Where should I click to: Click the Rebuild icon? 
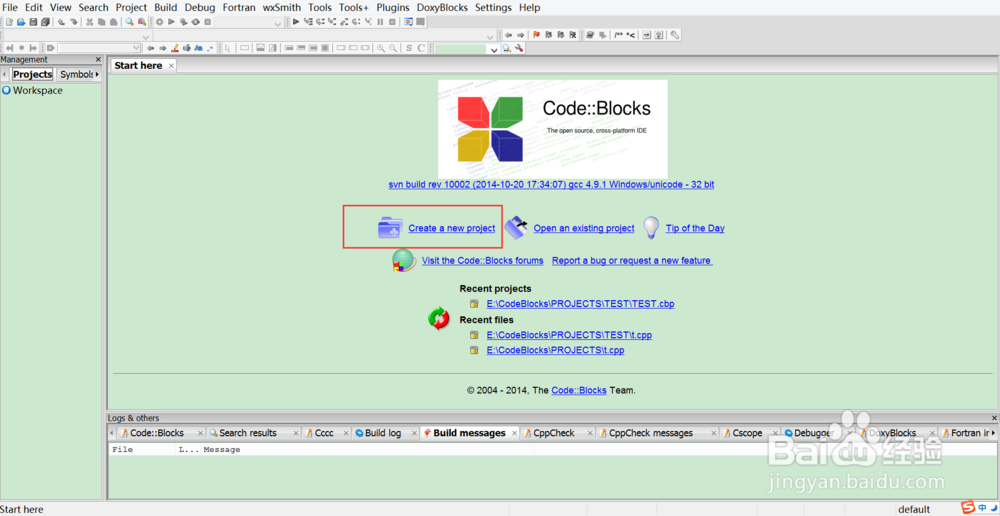pos(196,22)
